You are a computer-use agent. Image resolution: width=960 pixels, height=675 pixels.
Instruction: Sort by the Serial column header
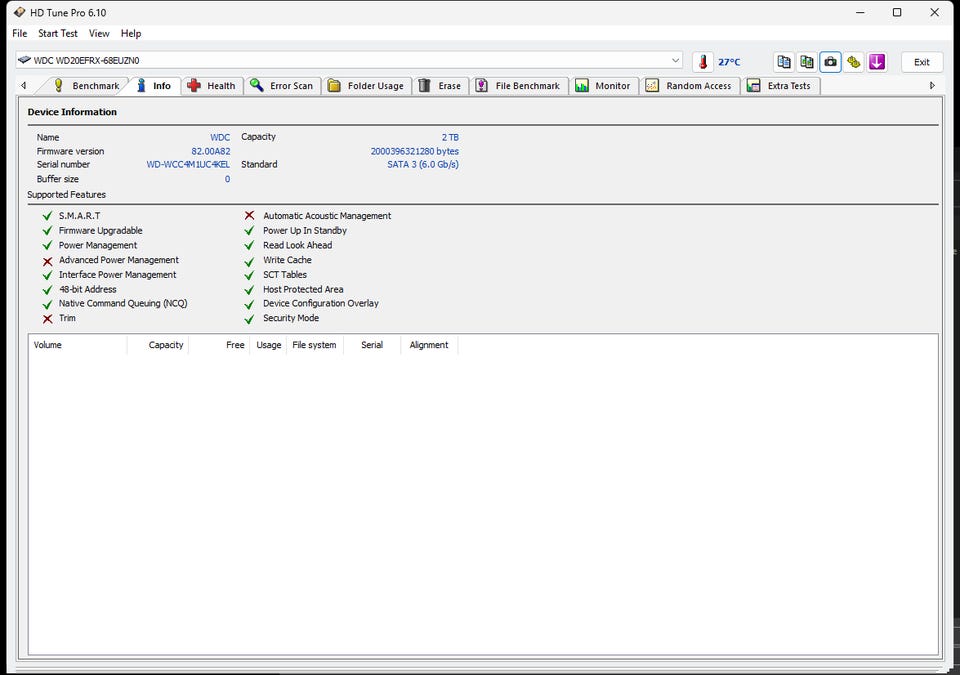click(372, 345)
